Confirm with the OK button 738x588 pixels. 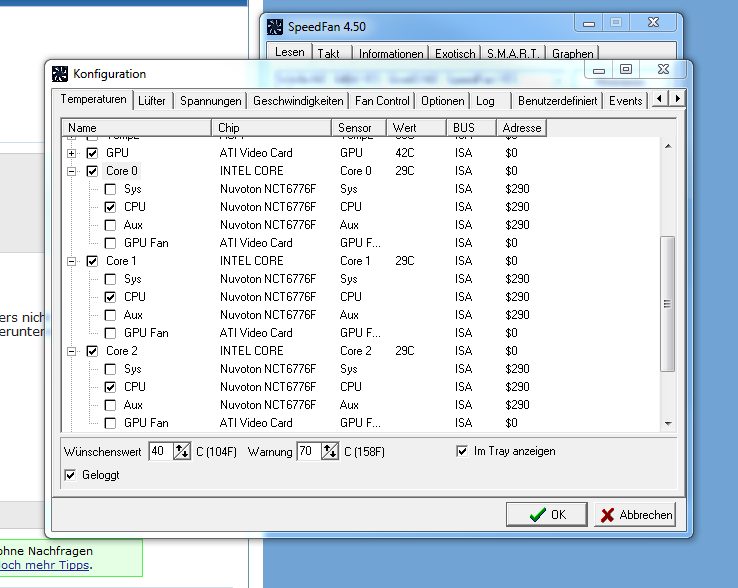click(x=546, y=515)
